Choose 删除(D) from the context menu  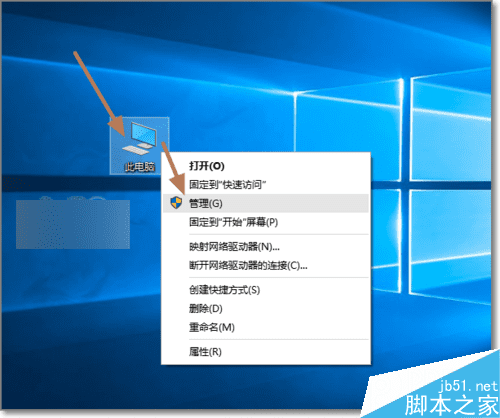(x=266, y=308)
